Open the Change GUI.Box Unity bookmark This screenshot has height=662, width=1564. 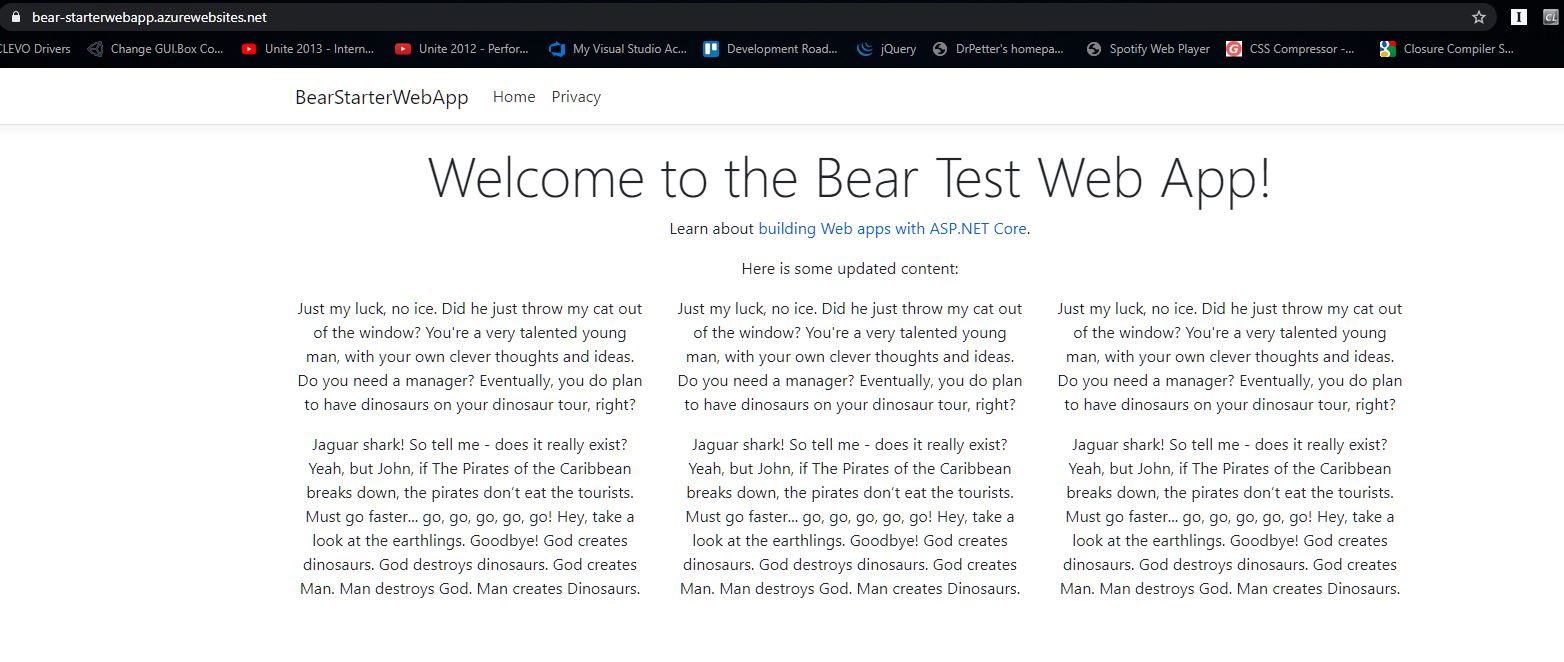coord(155,49)
